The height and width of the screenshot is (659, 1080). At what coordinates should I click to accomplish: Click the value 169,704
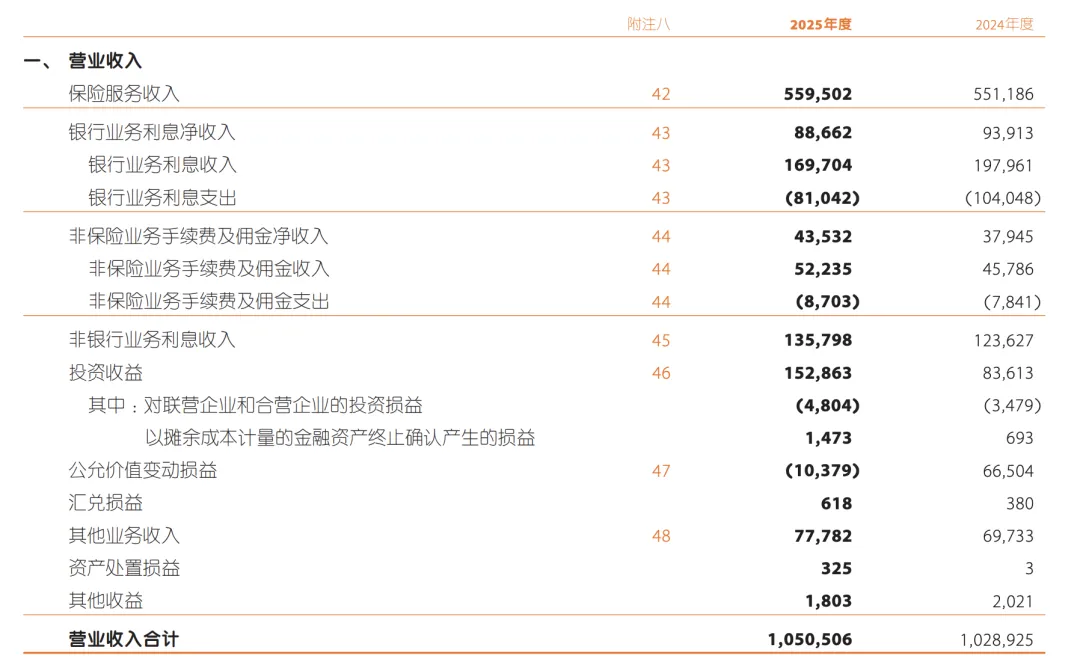[x=818, y=165]
